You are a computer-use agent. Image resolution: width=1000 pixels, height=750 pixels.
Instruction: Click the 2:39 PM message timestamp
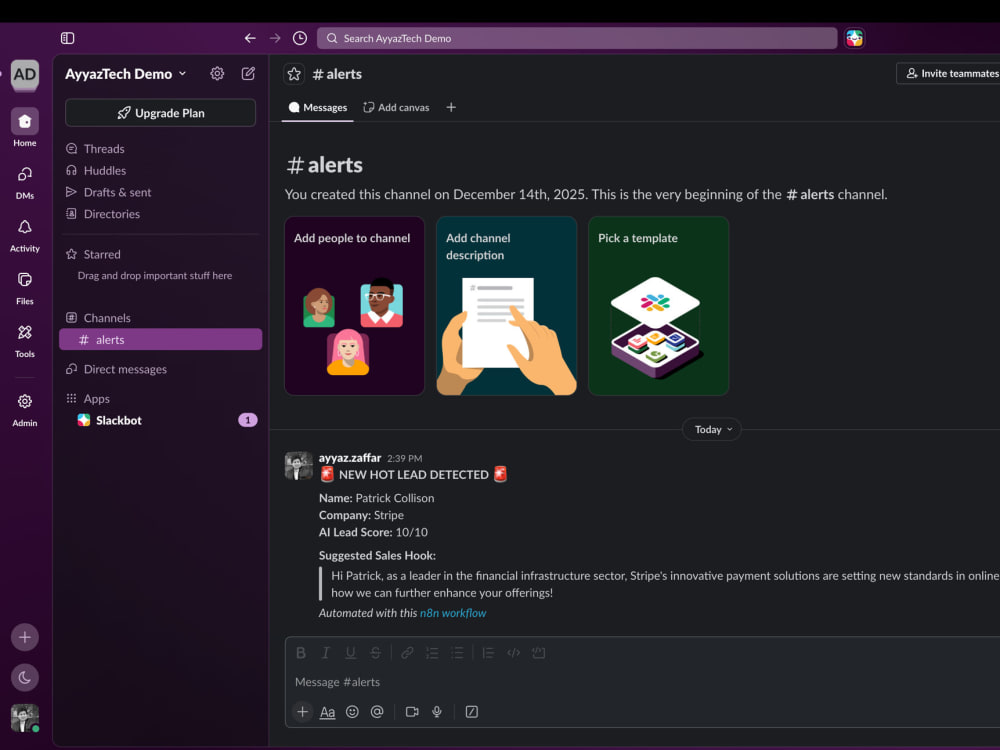click(404, 459)
